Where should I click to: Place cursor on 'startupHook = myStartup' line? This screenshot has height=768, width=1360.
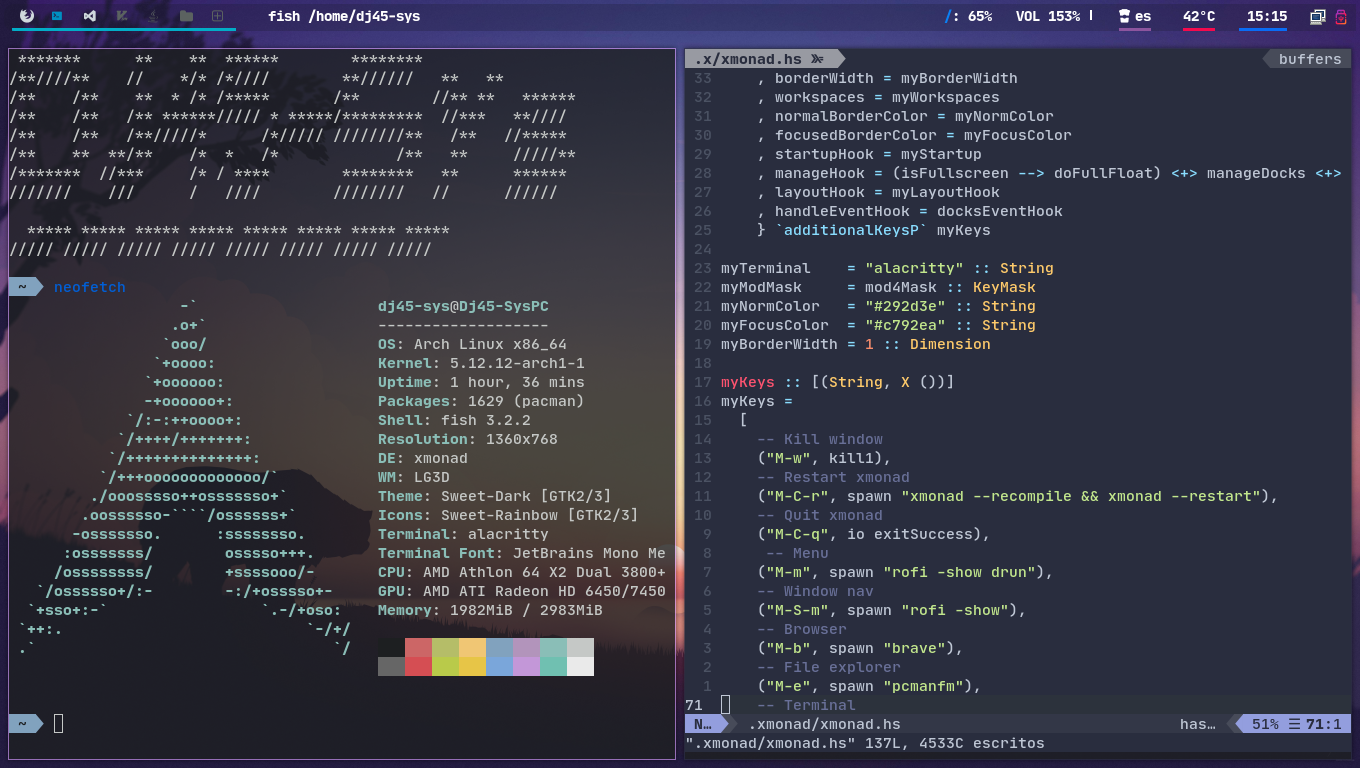pos(869,154)
